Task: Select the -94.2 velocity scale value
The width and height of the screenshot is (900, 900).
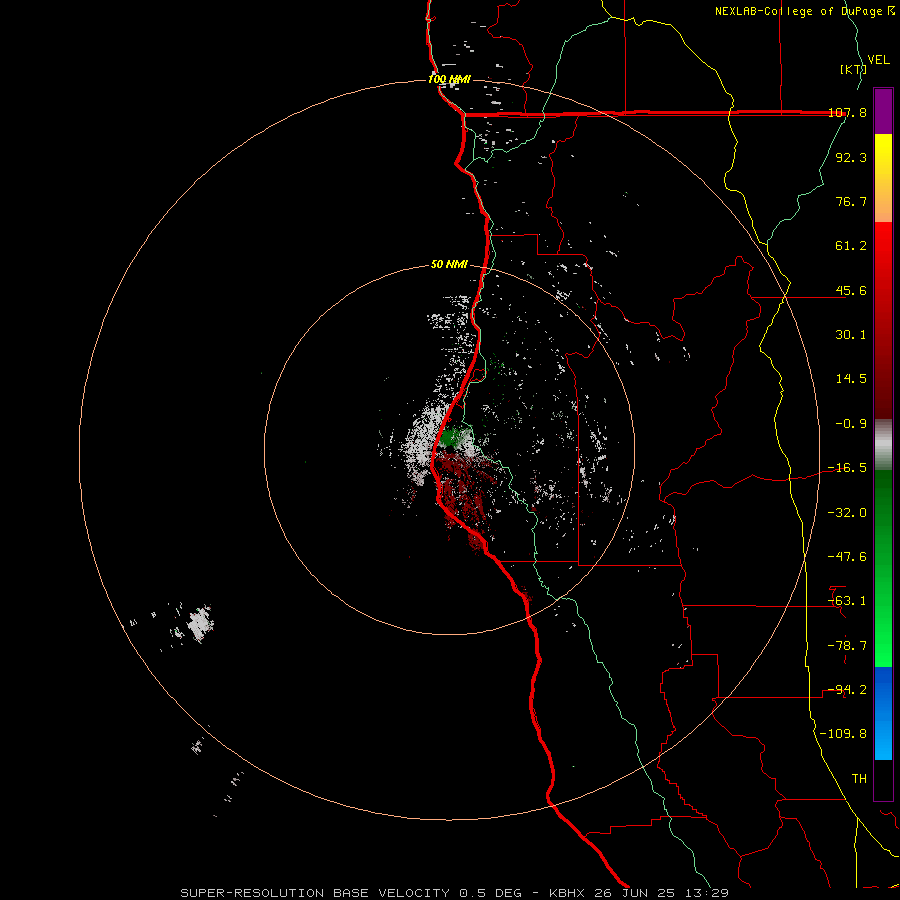Action: tap(847, 690)
